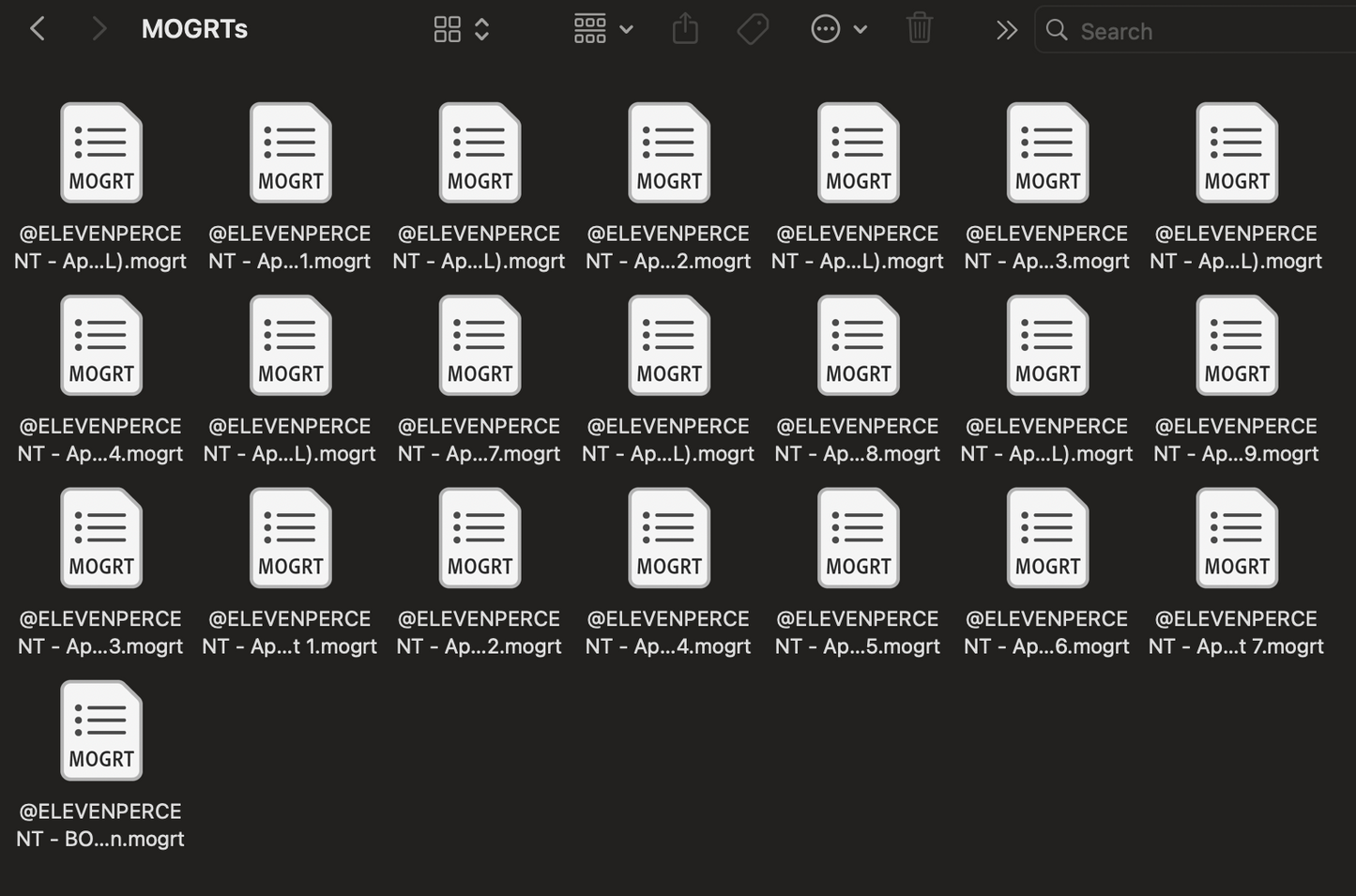Select the Ap...5.mogrt file in the third row
Image resolution: width=1356 pixels, height=896 pixels.
pos(858,538)
